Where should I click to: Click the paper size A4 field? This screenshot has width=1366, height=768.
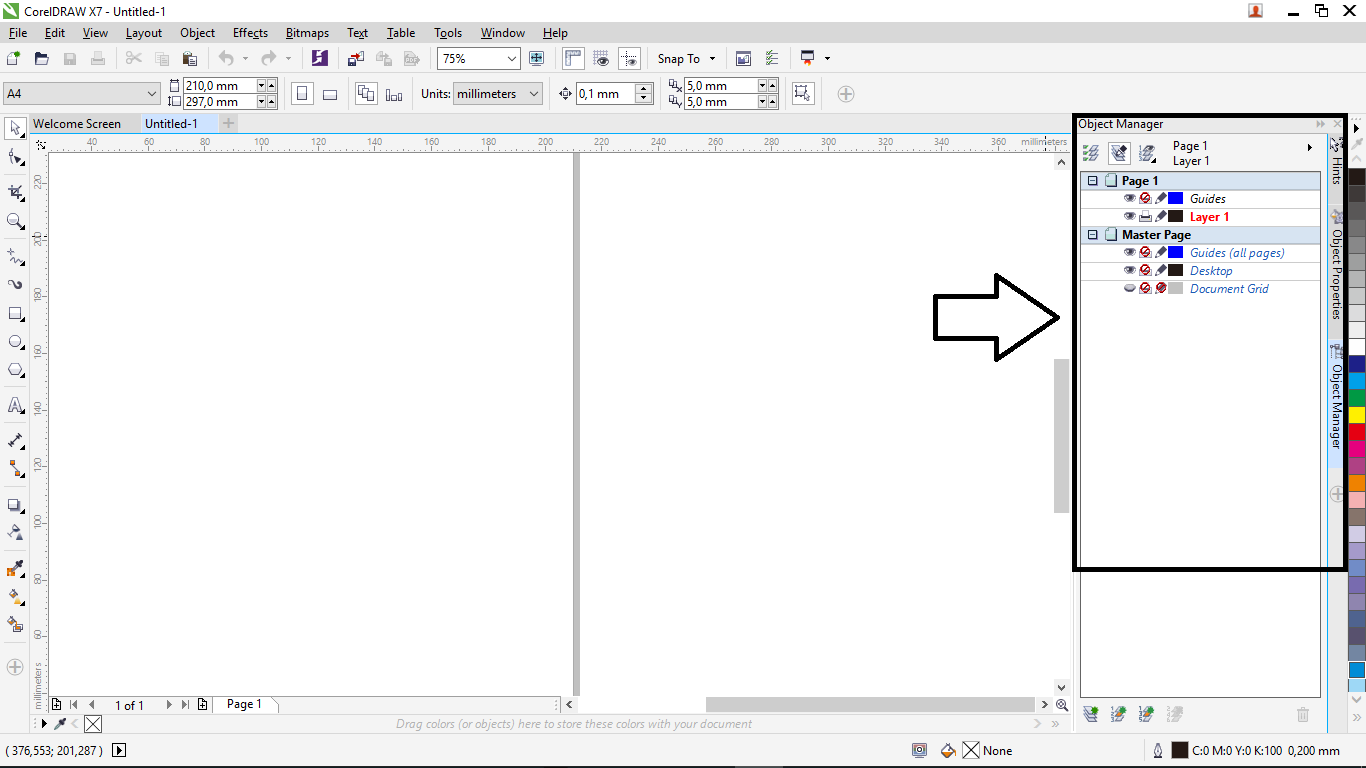80,93
